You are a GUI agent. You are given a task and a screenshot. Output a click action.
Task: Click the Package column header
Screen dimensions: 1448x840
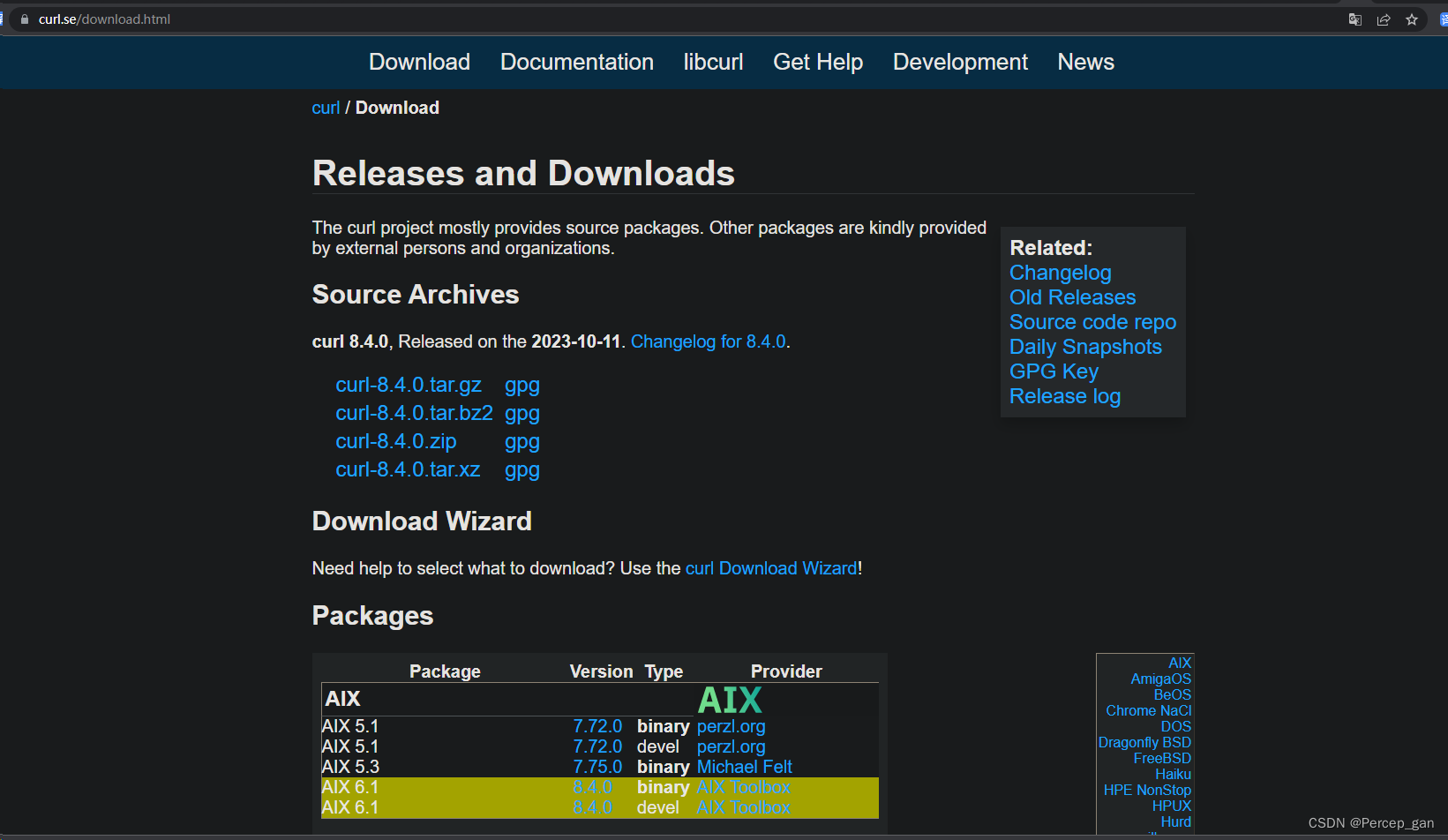(x=445, y=671)
